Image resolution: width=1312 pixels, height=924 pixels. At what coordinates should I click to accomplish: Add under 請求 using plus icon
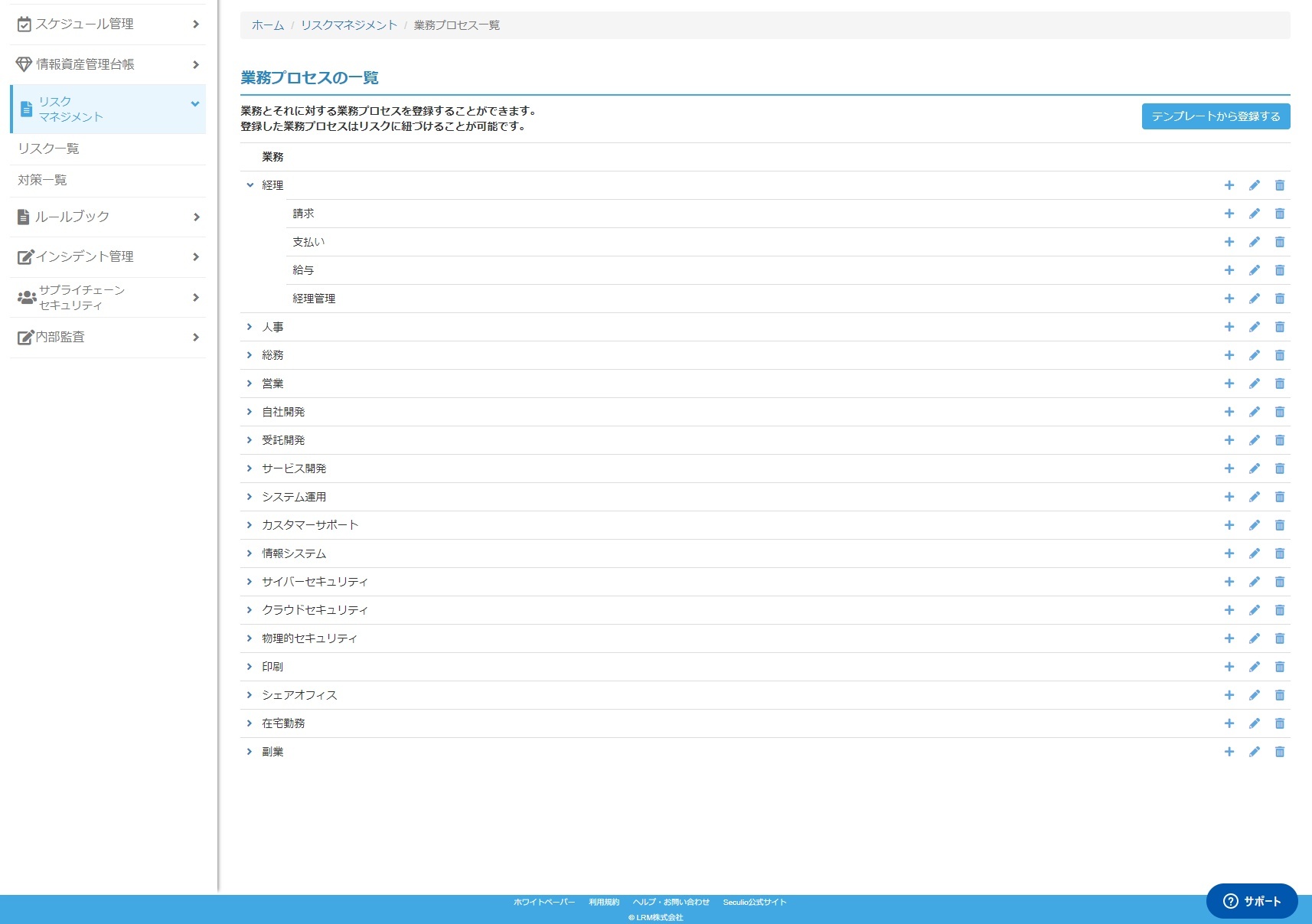1229,214
